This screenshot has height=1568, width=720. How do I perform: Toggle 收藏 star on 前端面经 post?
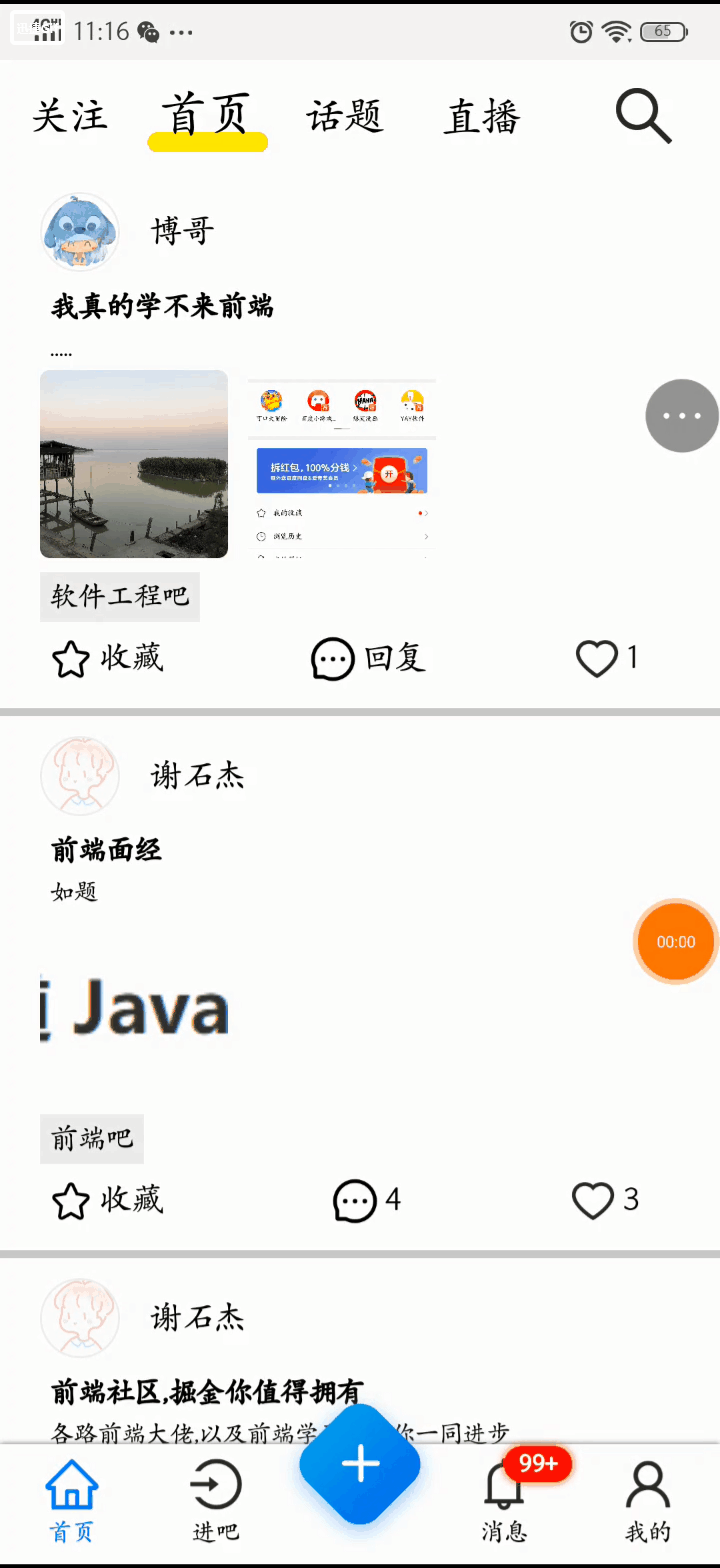click(71, 1201)
